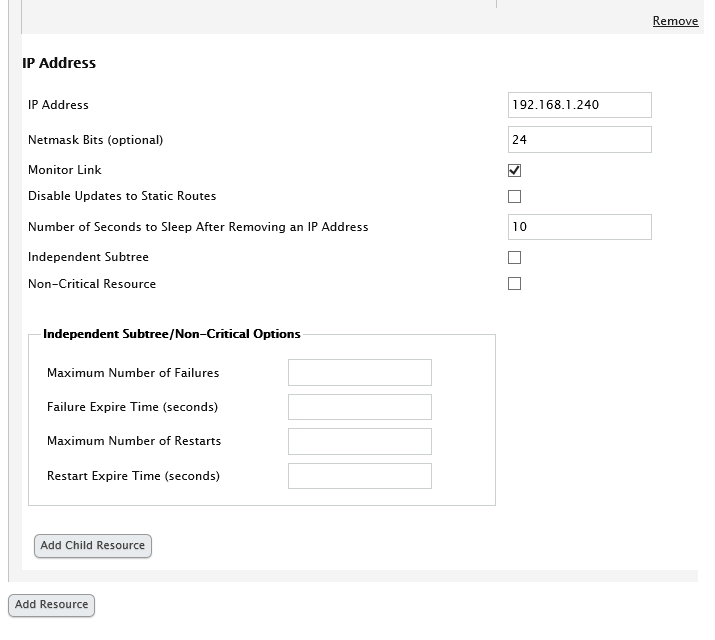Select the Netmask Bits input field
The height and width of the screenshot is (640, 715).
pyautogui.click(x=579, y=139)
